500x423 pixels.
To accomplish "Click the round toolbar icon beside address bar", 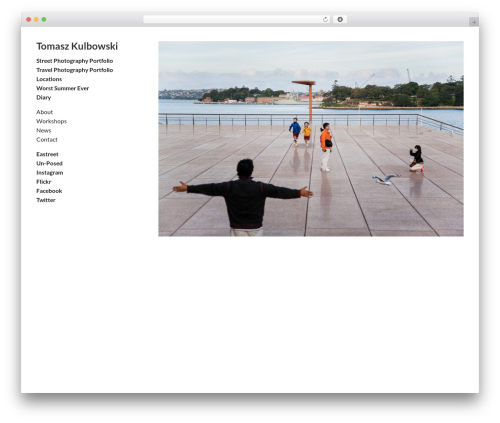I will tap(340, 19).
